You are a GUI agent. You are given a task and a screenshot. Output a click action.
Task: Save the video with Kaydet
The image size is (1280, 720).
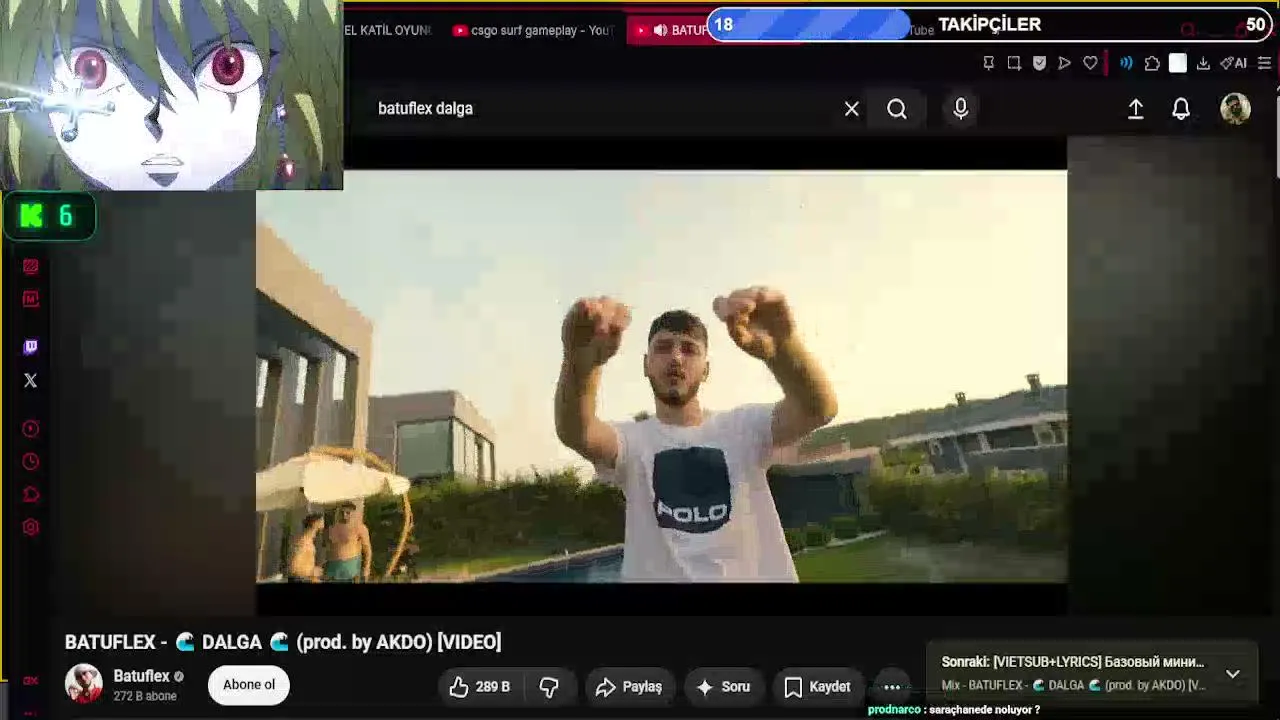817,686
